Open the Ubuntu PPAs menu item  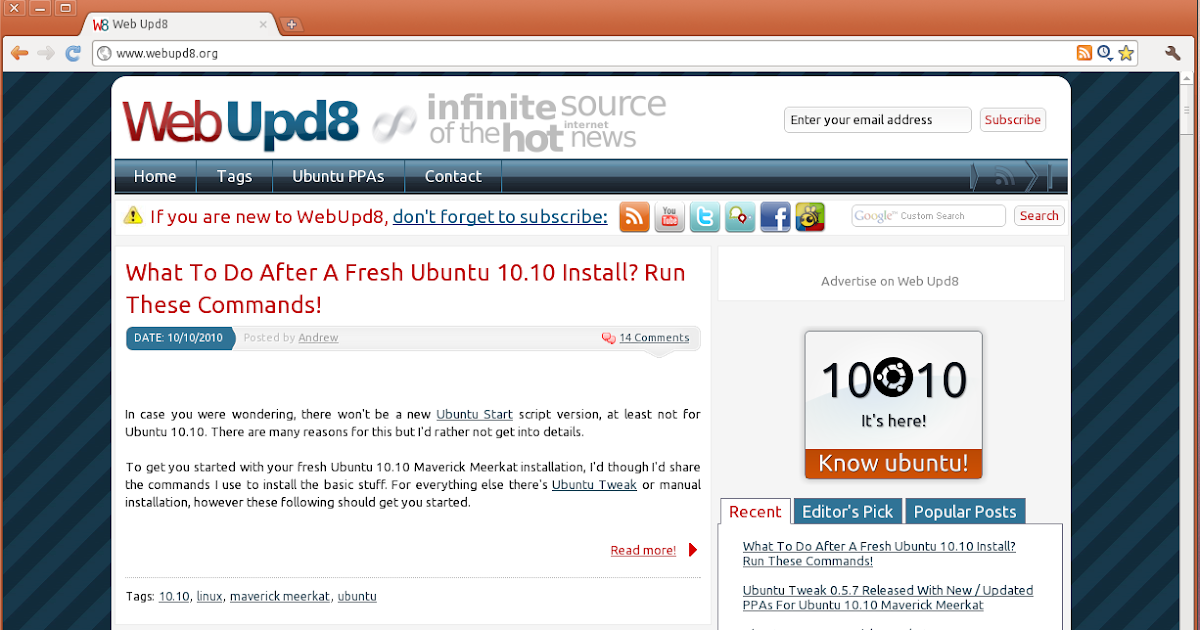pyautogui.click(x=338, y=176)
